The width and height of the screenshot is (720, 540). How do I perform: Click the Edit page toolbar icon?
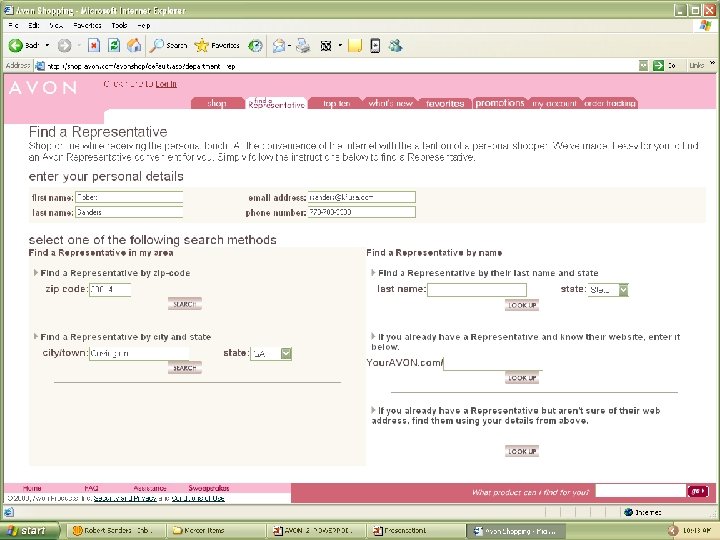tap(326, 45)
